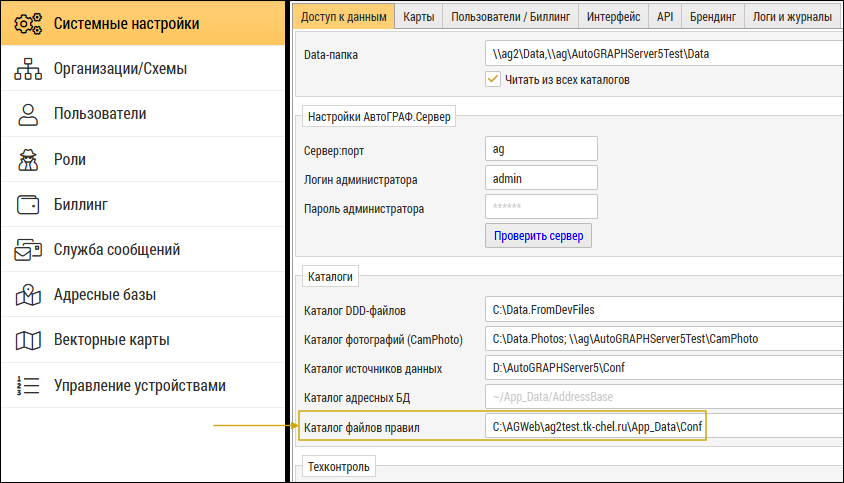
Task: Switch to the 'Карты' tab
Action: tap(418, 17)
